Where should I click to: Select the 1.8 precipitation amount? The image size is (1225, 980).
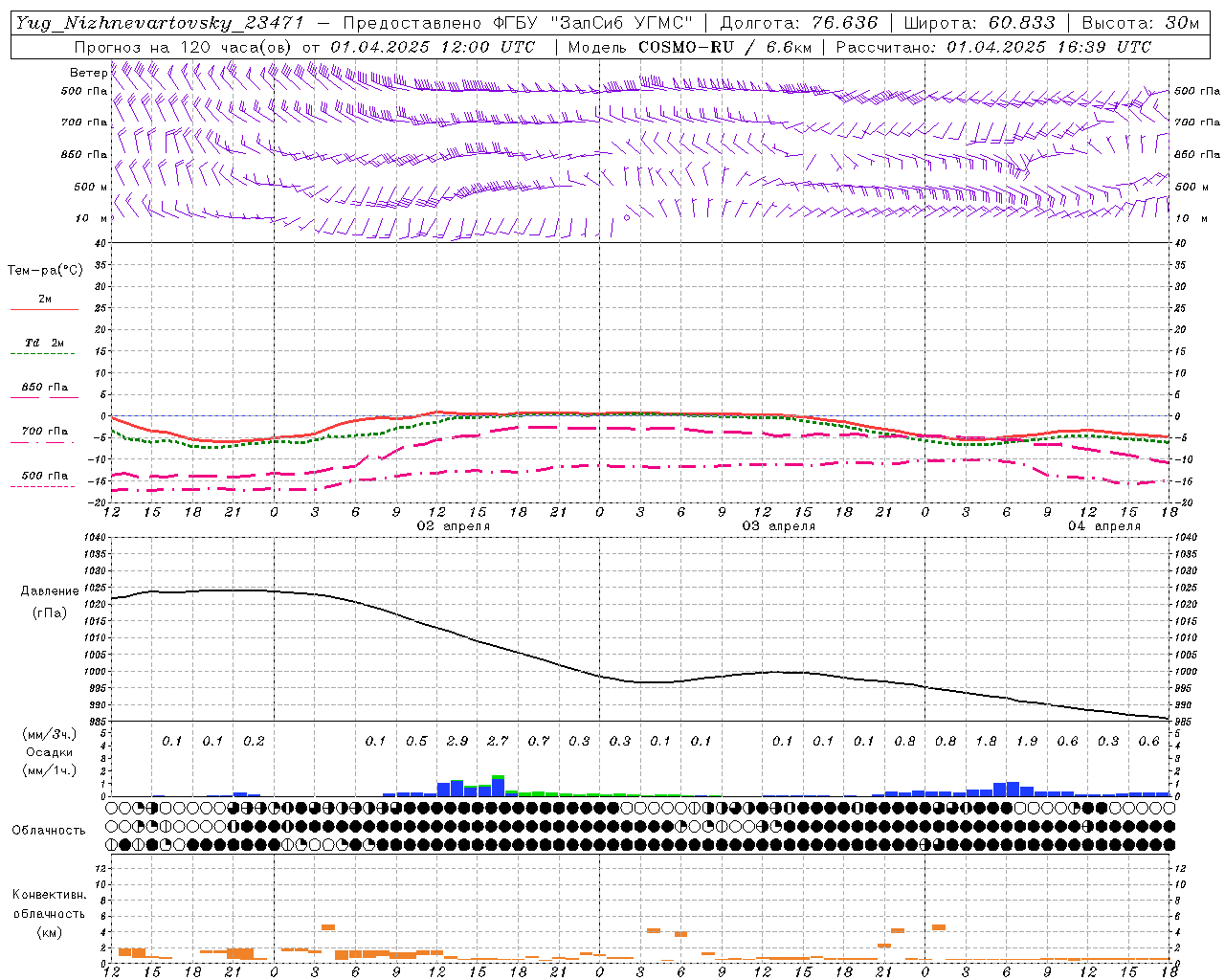(x=986, y=741)
